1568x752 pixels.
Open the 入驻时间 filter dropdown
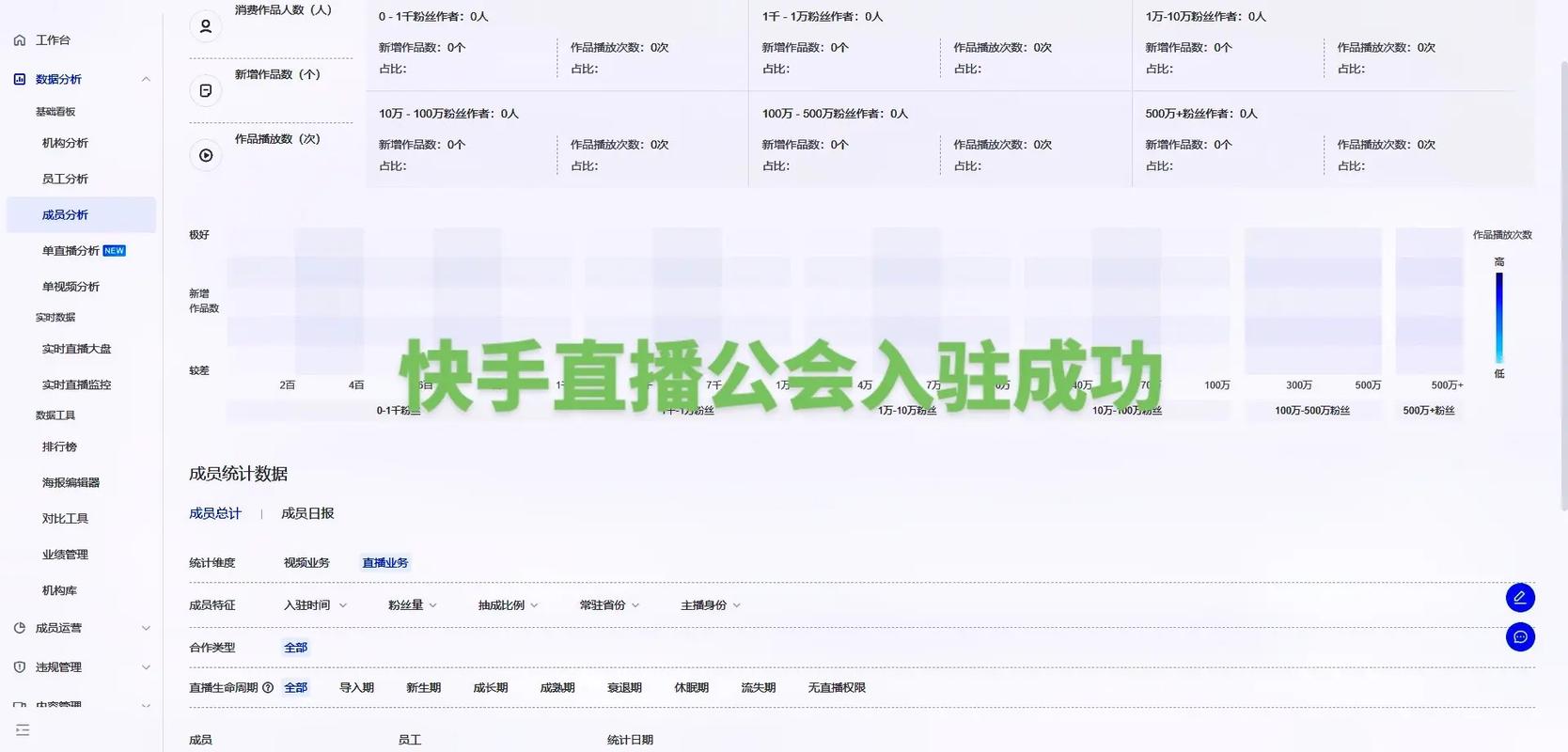315,605
